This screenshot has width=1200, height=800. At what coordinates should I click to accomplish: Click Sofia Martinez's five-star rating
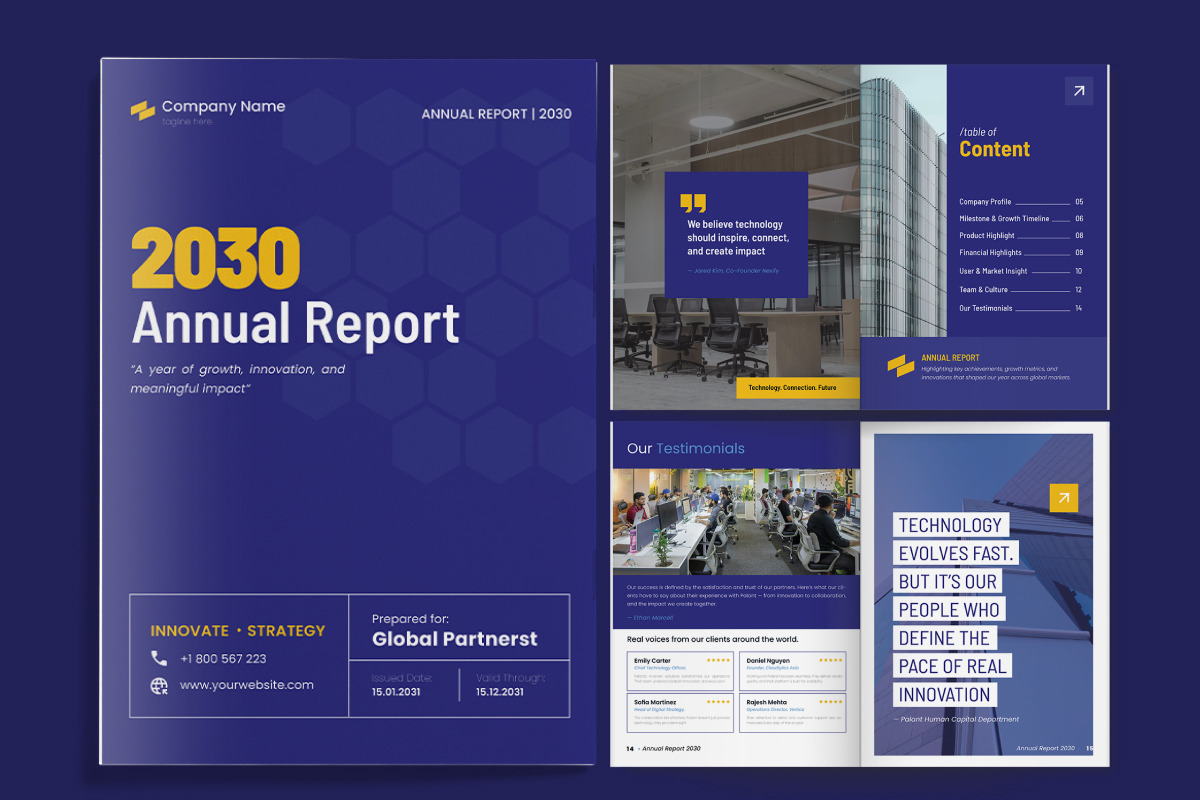point(718,702)
